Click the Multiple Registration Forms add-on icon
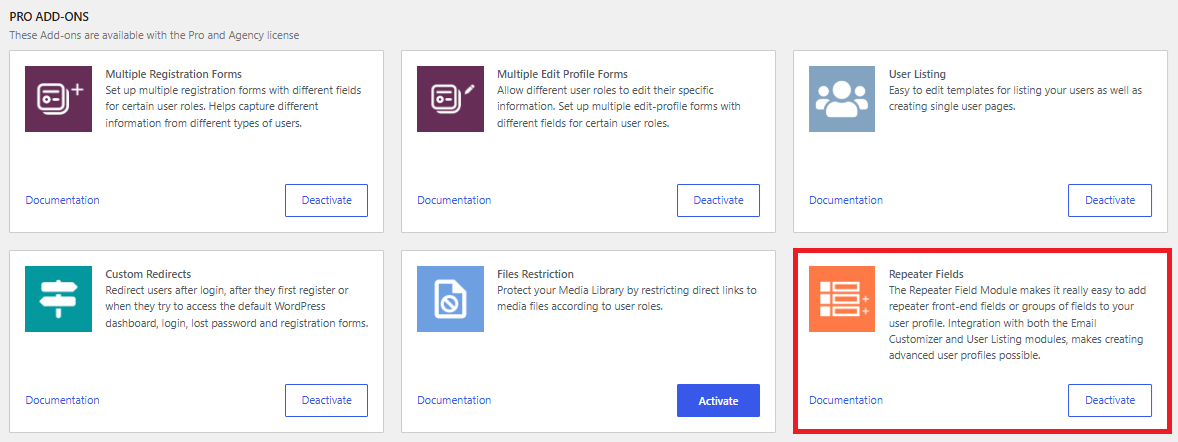This screenshot has height=442, width=1178. click(58, 99)
